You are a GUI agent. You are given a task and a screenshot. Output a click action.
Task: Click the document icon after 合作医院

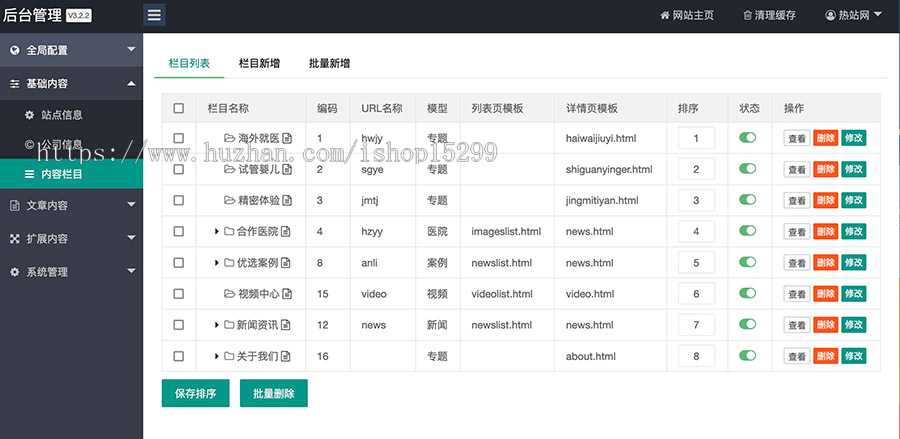285,231
